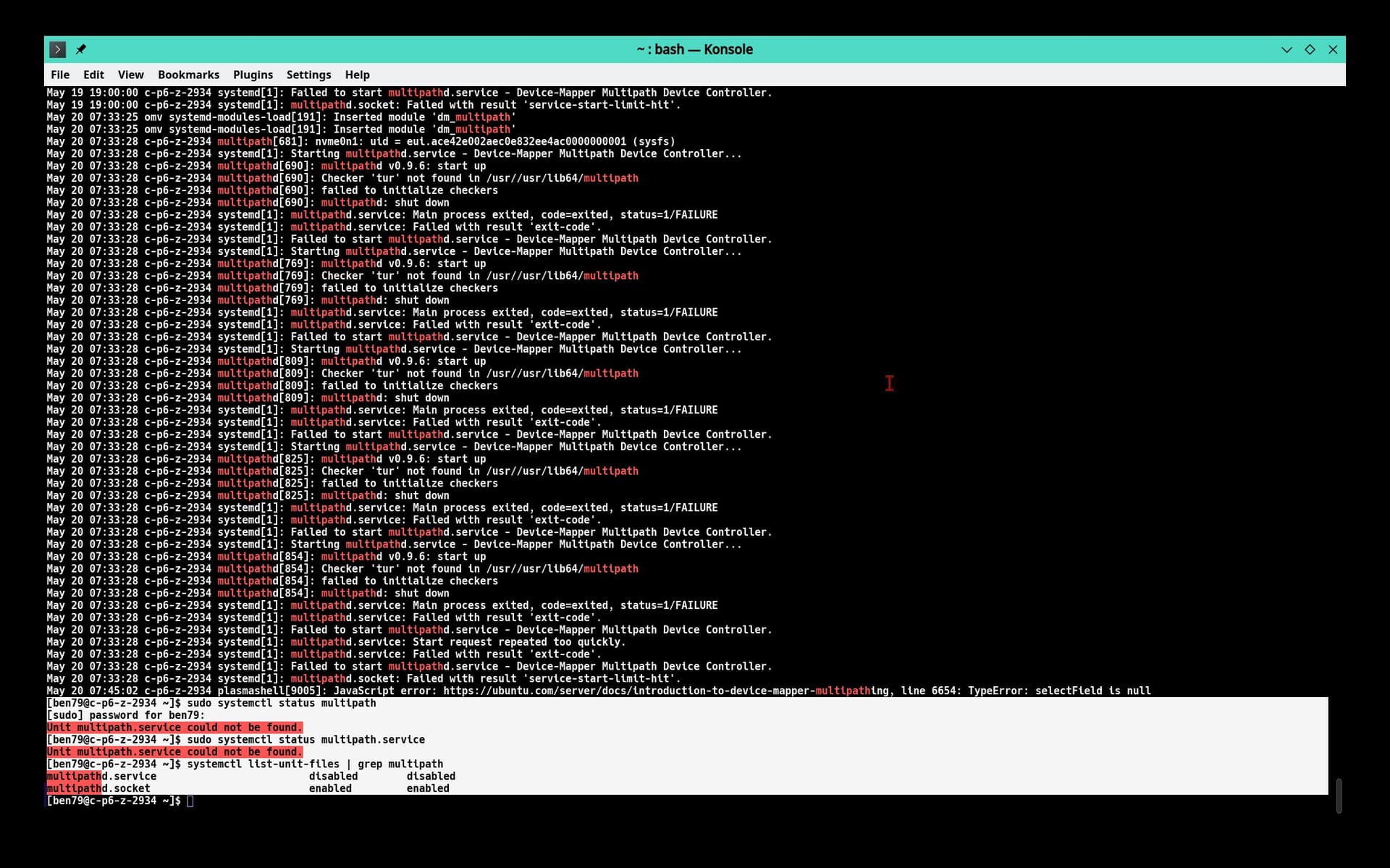Image resolution: width=1390 pixels, height=868 pixels.
Task: Click the terminal scrollbar handle
Action: pyautogui.click(x=1339, y=795)
